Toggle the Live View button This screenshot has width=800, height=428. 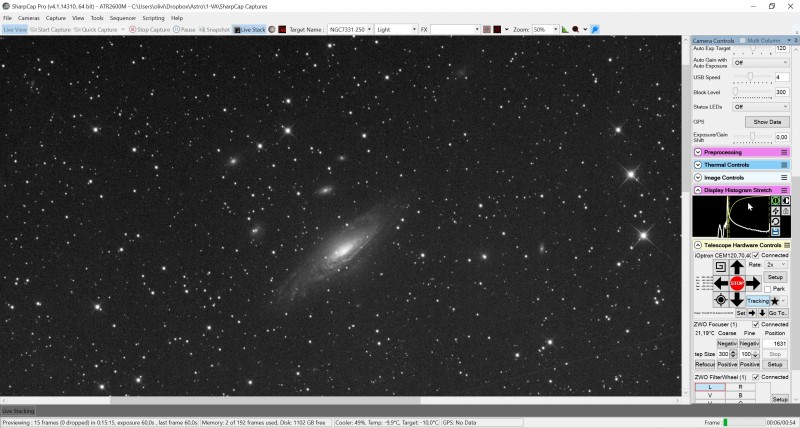coord(15,30)
